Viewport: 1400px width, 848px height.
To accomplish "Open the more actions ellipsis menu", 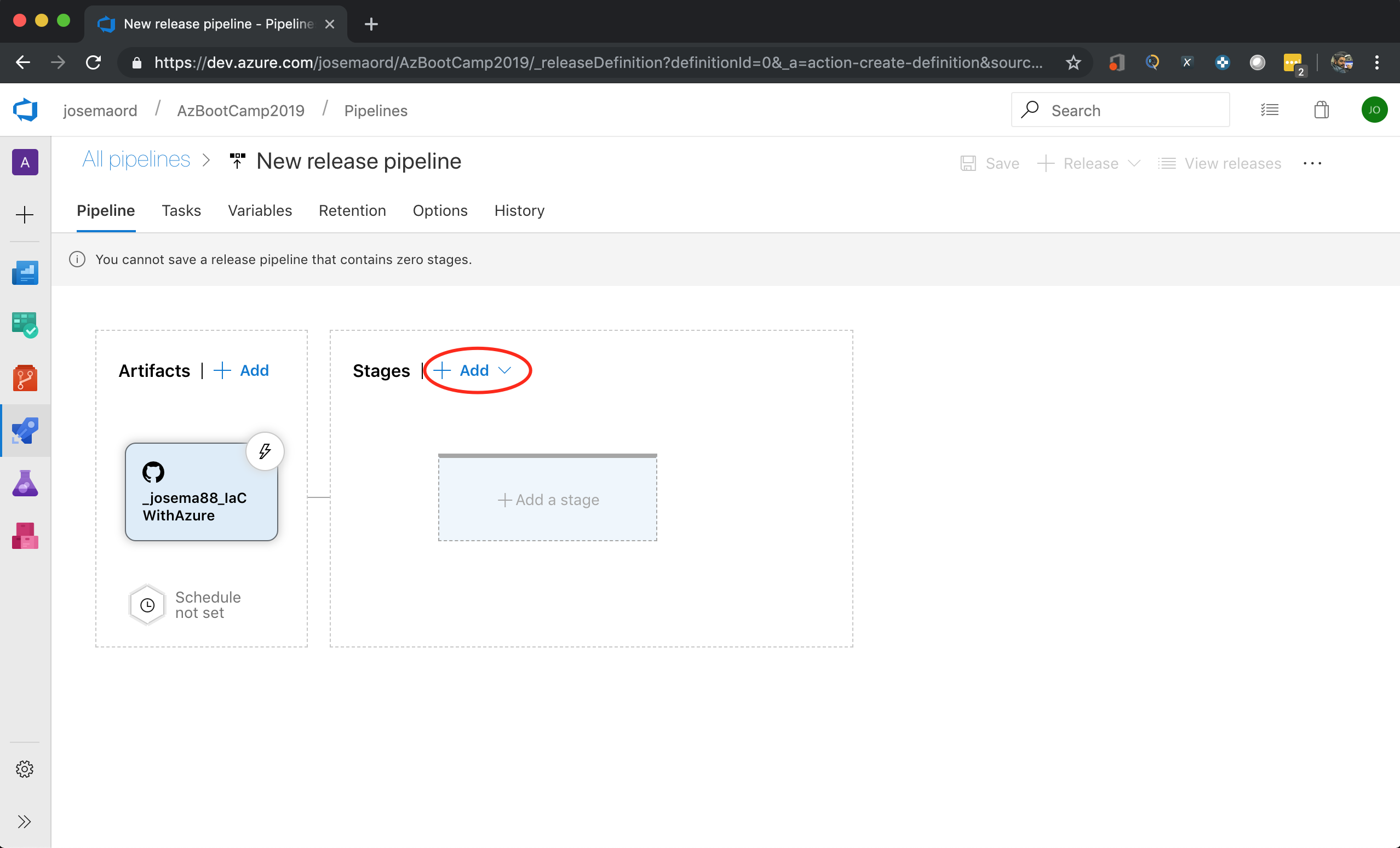I will point(1312,164).
